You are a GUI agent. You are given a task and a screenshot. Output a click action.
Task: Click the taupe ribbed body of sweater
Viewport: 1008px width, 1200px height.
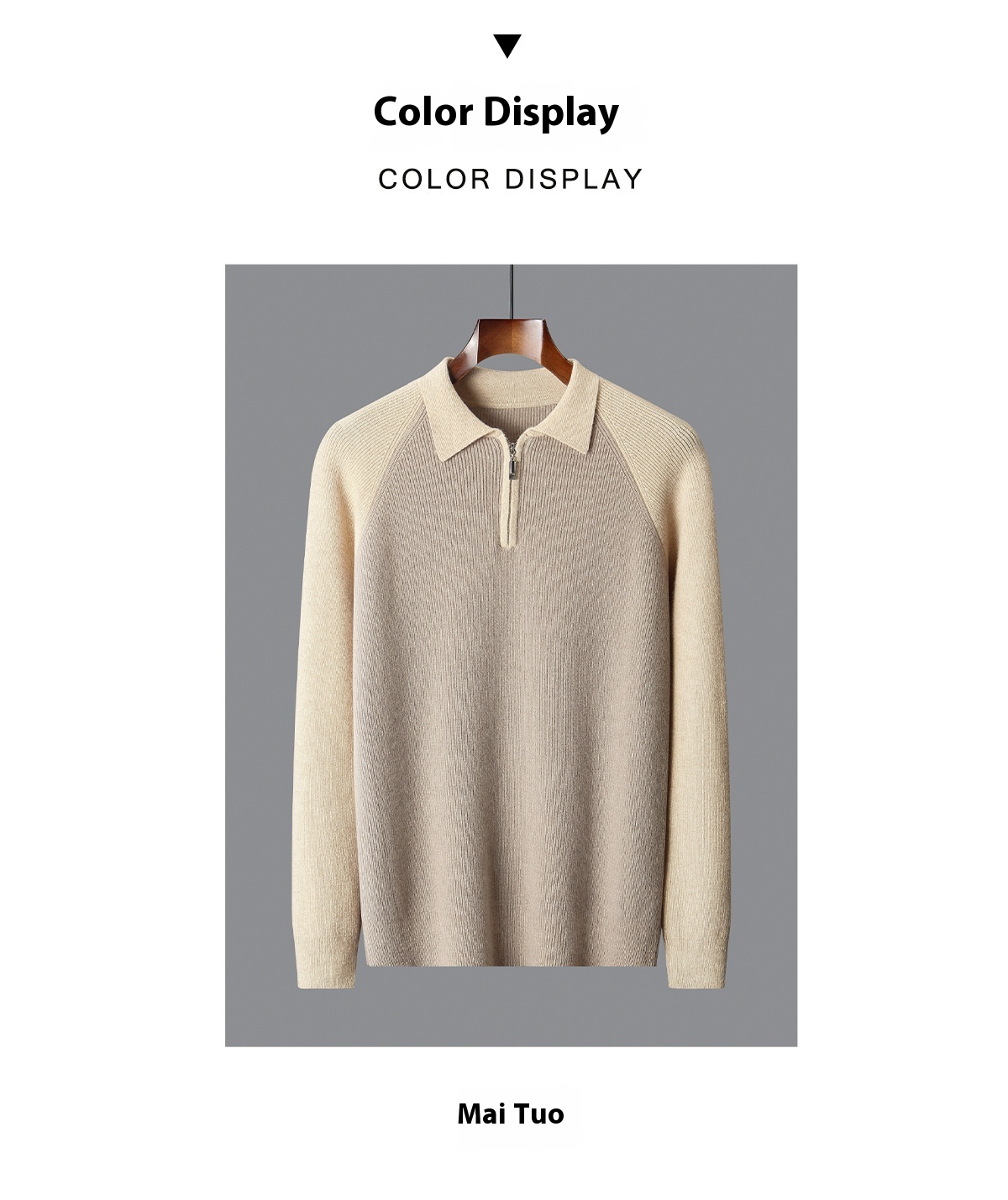point(511,714)
